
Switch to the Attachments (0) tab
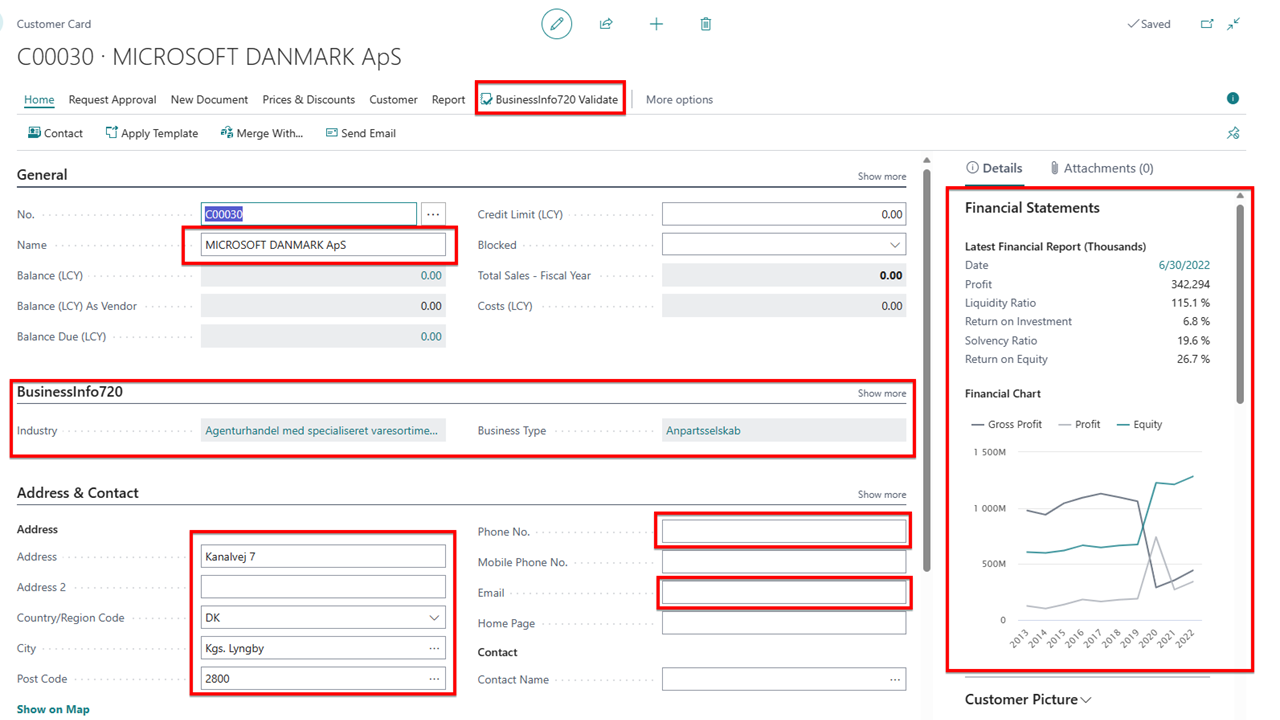1101,168
